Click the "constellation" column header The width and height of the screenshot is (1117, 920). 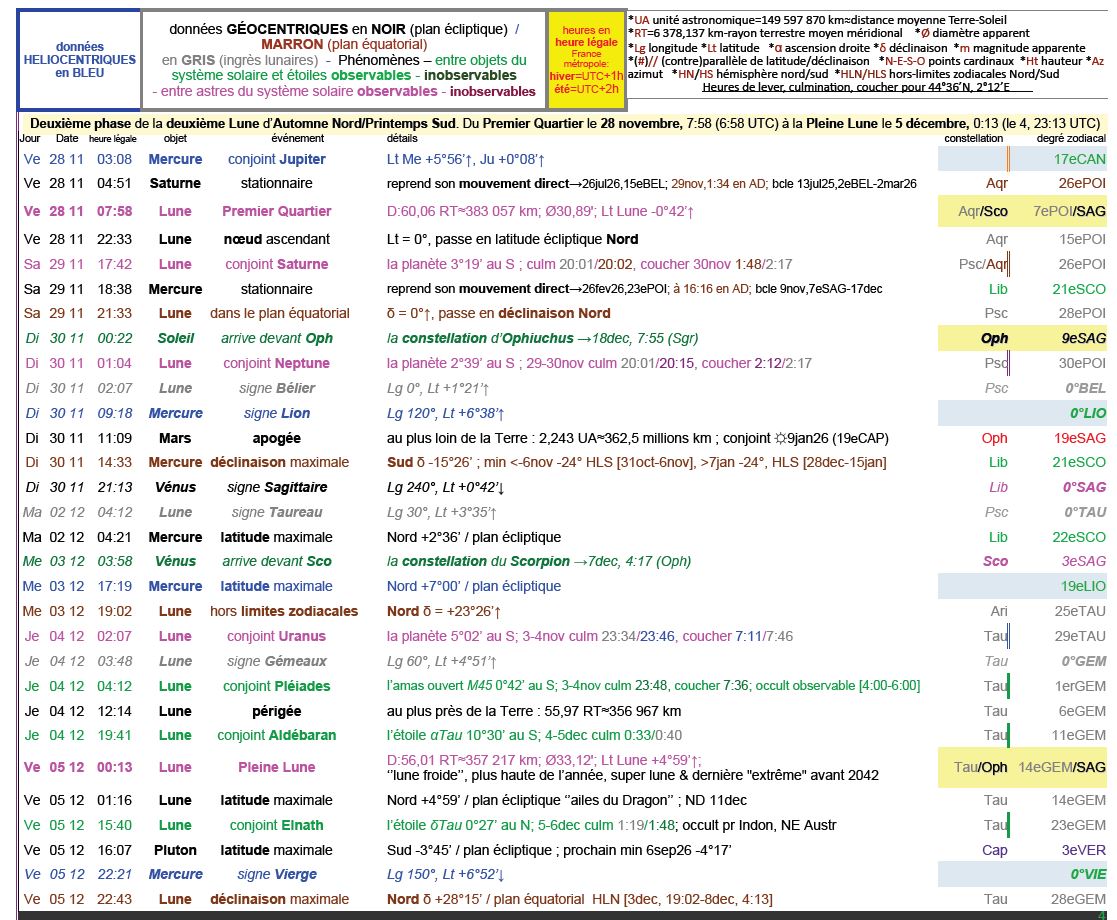[973, 139]
